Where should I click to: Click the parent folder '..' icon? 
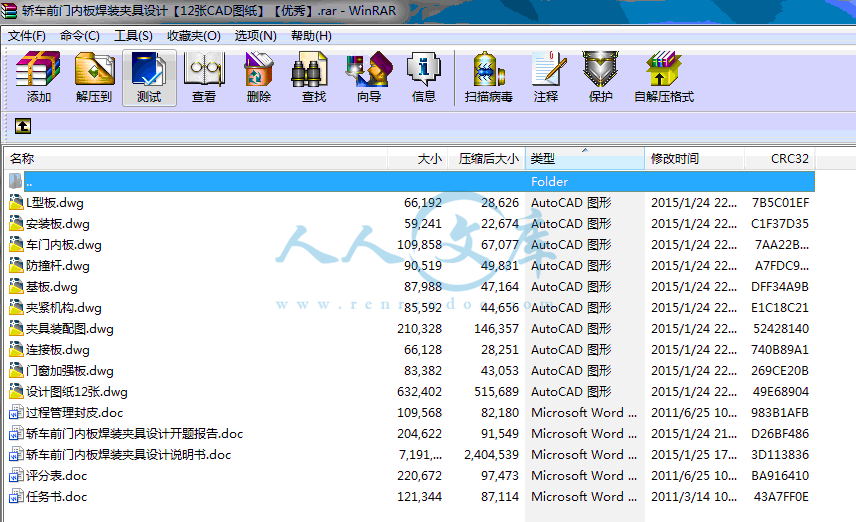coord(16,181)
